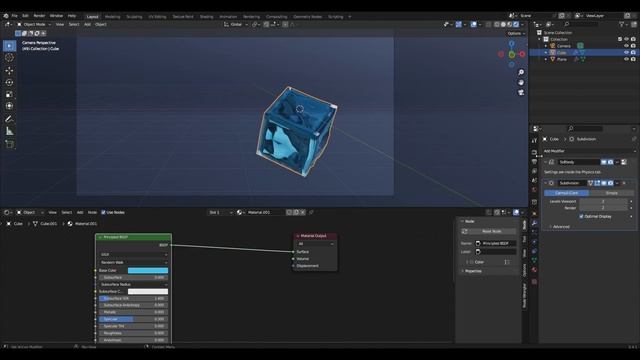Switch to Shading workspace tab
640x360 pixels.
pos(207,17)
